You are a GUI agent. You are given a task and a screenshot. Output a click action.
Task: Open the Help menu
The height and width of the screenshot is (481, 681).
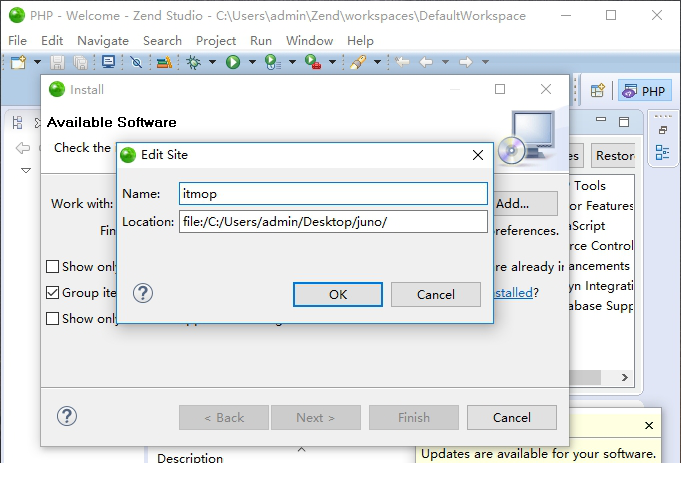coord(360,41)
